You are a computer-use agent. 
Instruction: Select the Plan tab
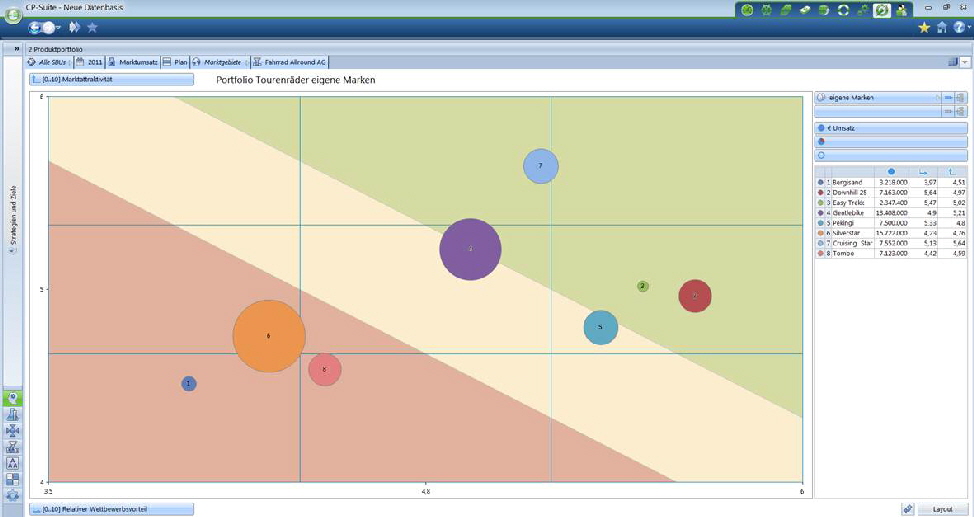click(x=175, y=62)
